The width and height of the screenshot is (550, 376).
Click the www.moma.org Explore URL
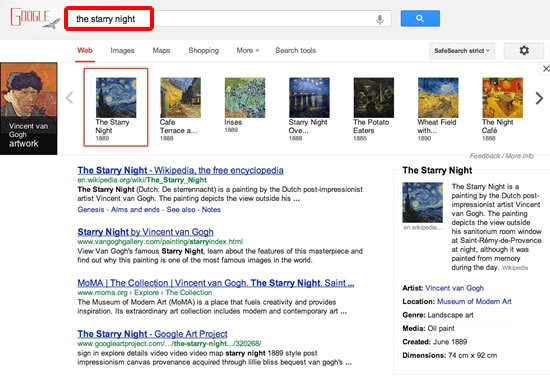point(145,293)
